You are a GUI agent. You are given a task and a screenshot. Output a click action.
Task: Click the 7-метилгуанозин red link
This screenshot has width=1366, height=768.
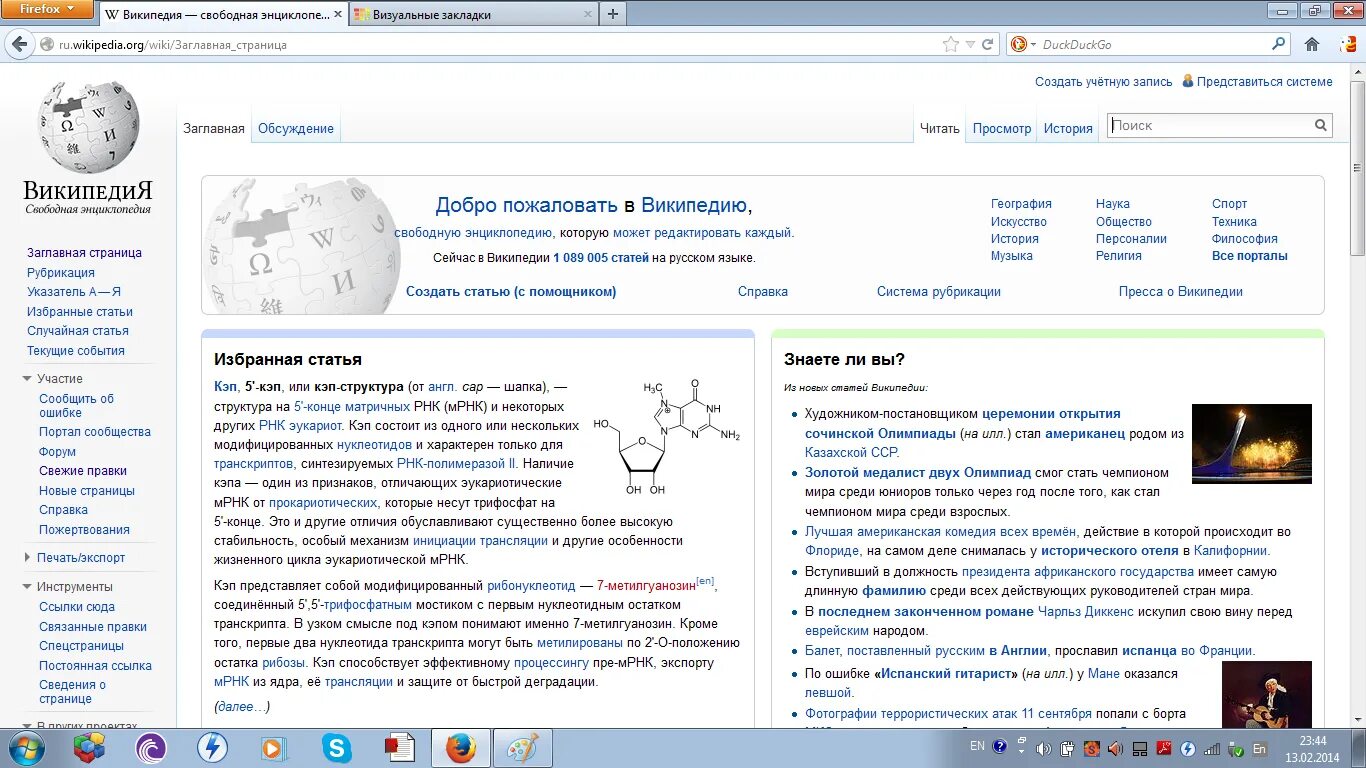646,586
